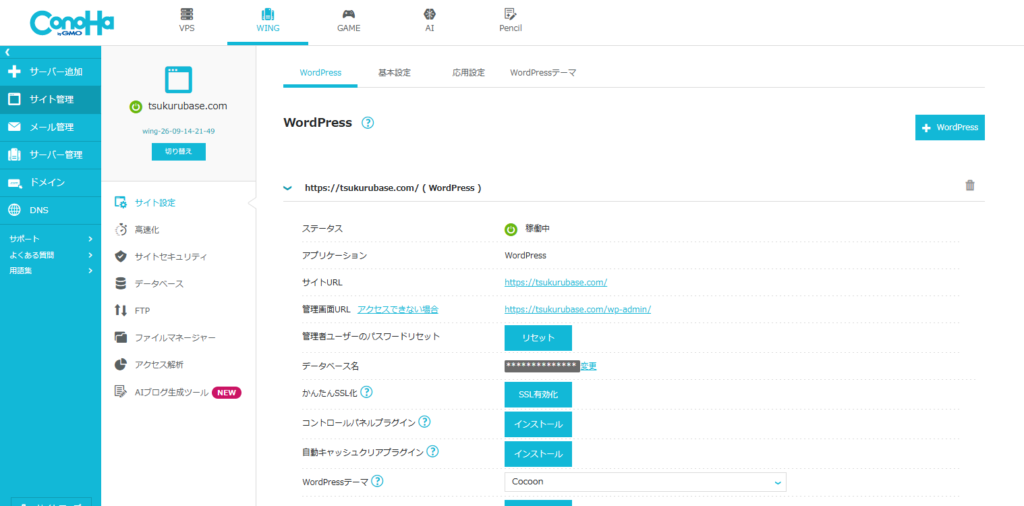The image size is (1024, 506).
Task: Click the browser window site icon
Action: [x=178, y=79]
